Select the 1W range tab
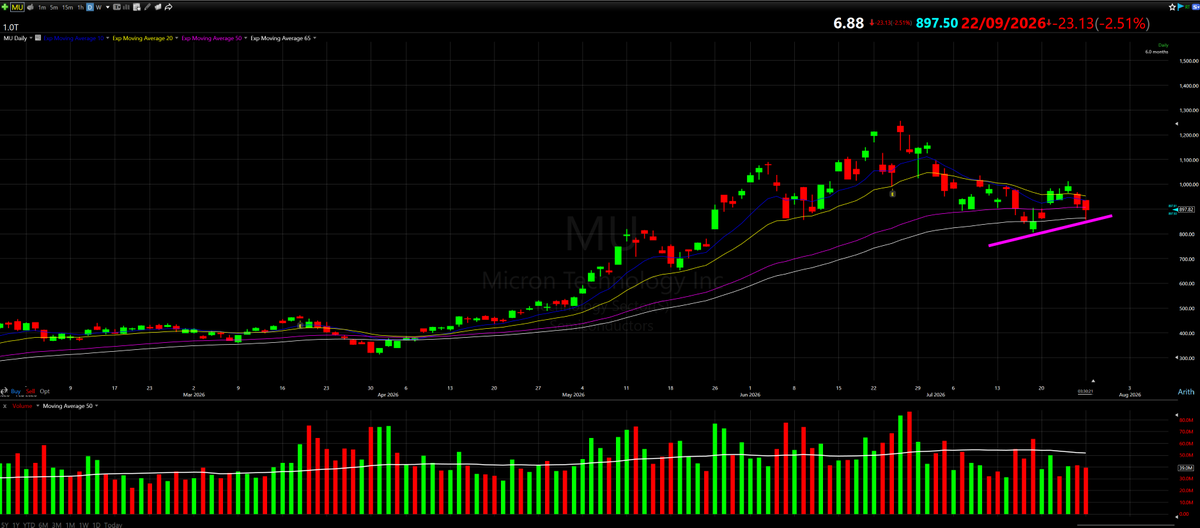This screenshot has width=1200, height=528. pos(84,525)
